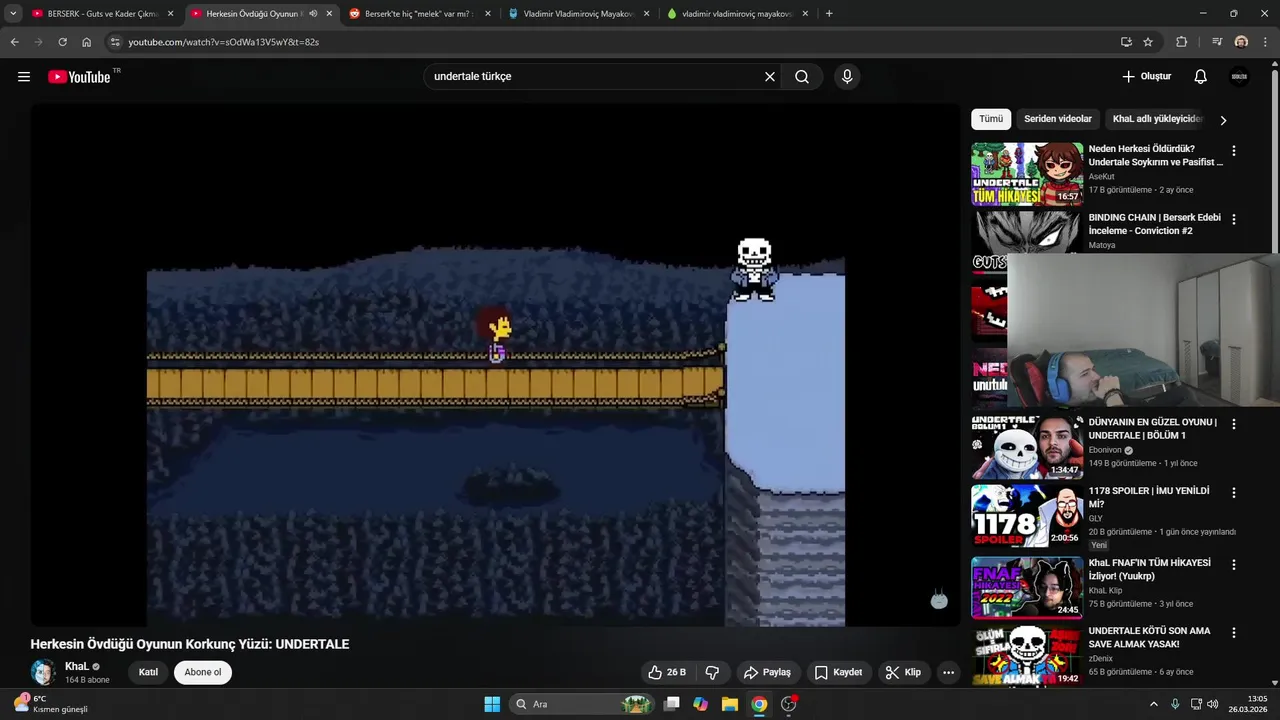Go to the YouTube home logo
This screenshot has width=1280, height=720.
[x=79, y=77]
